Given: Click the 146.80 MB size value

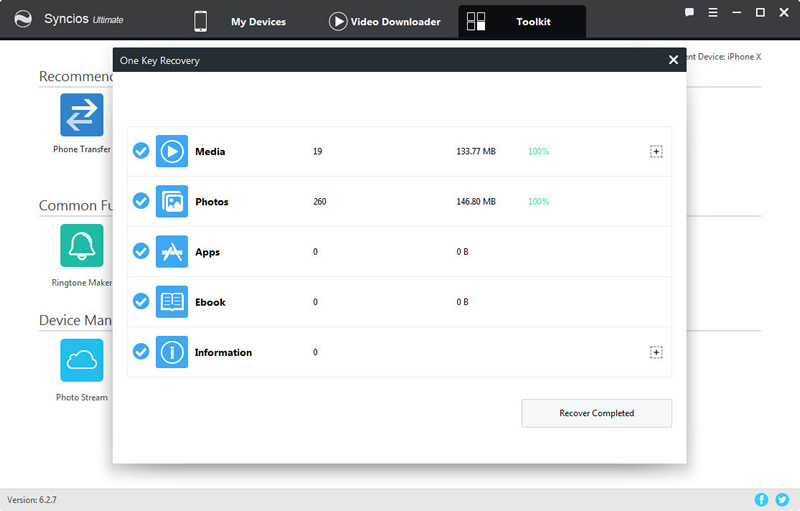Looking at the screenshot, I should click(x=476, y=201).
